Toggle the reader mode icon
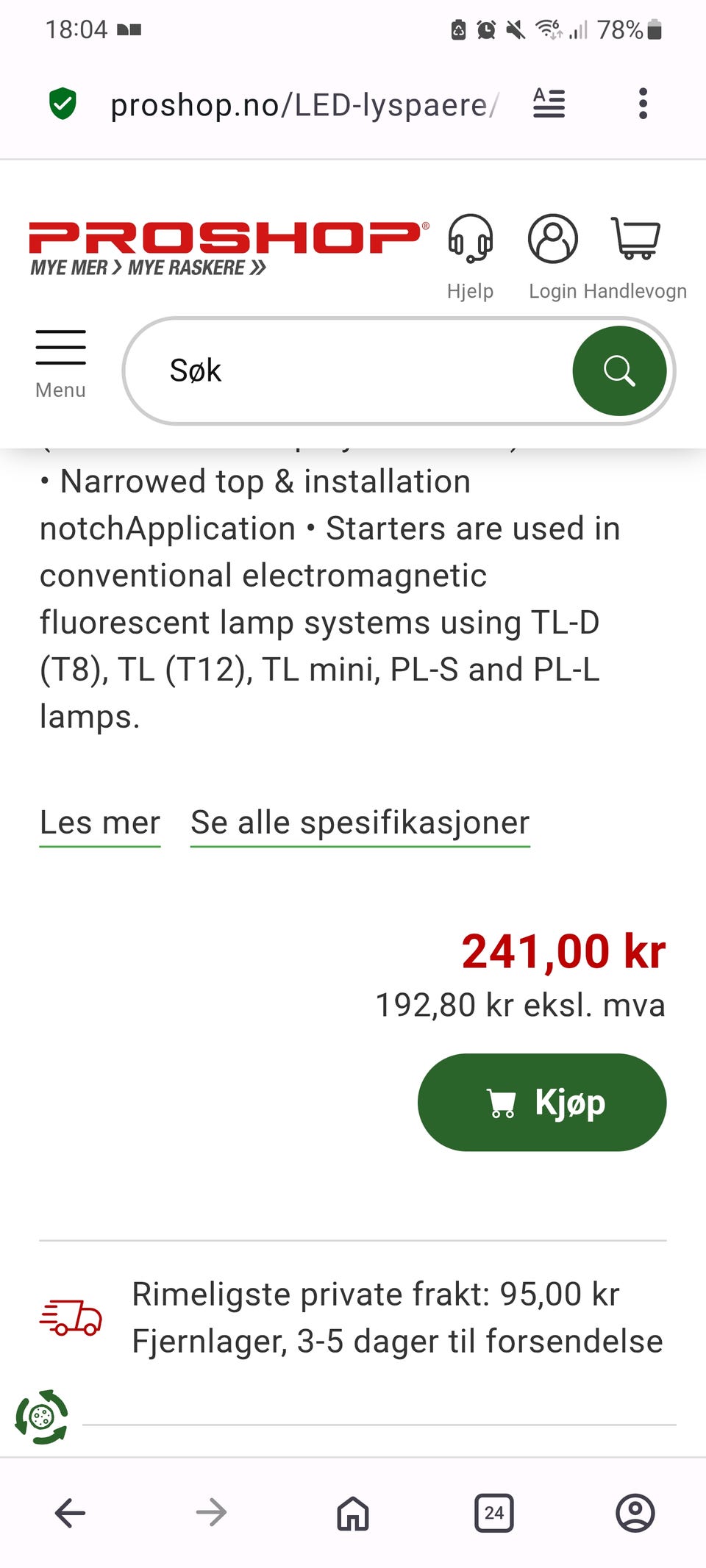 click(x=549, y=104)
